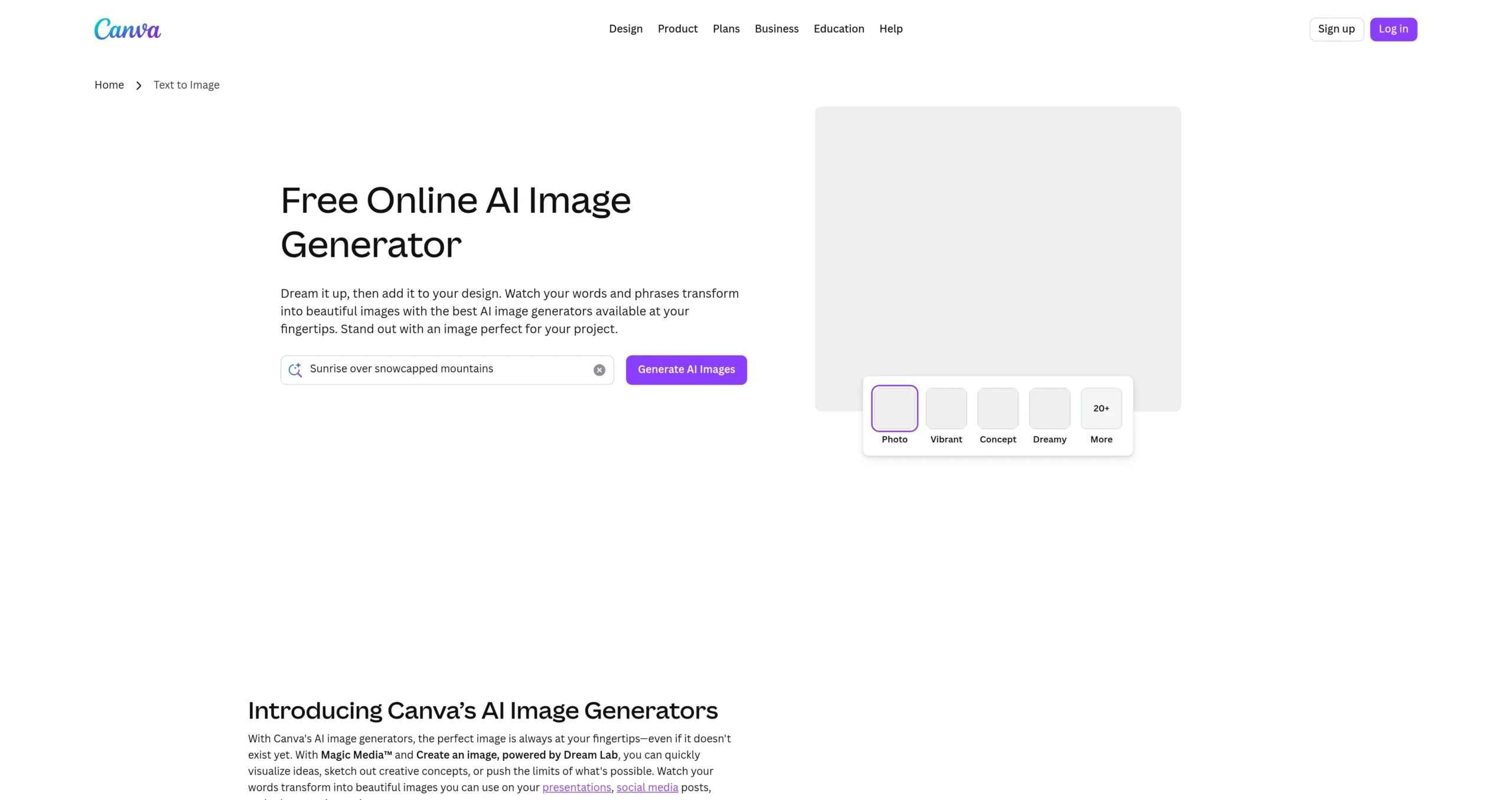The height and width of the screenshot is (800, 1512).
Task: Click Generate AI Images button
Action: click(x=686, y=370)
